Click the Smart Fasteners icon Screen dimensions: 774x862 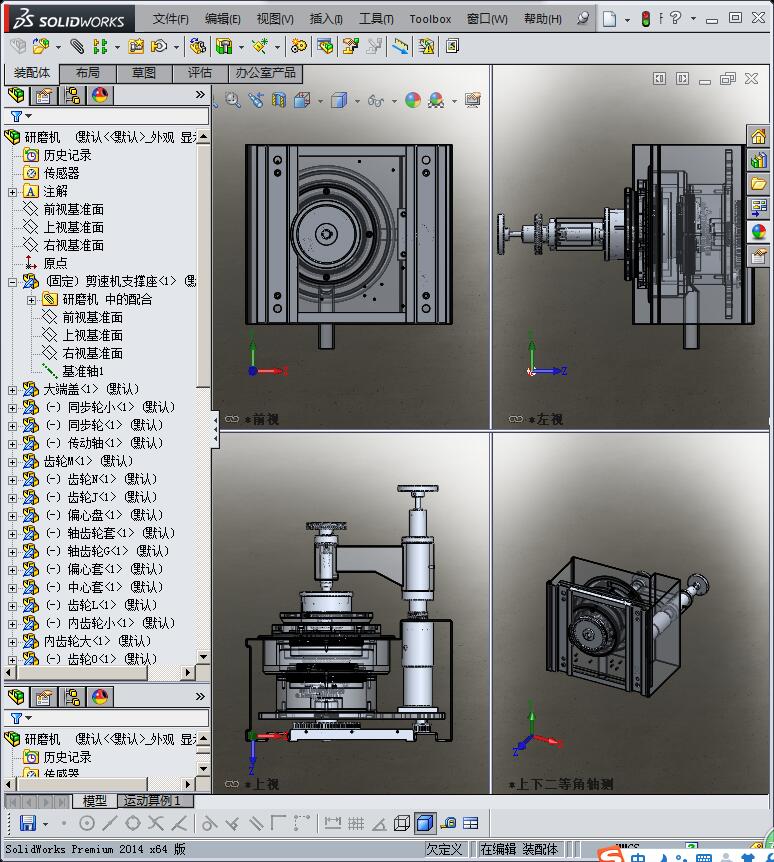[x=136, y=47]
